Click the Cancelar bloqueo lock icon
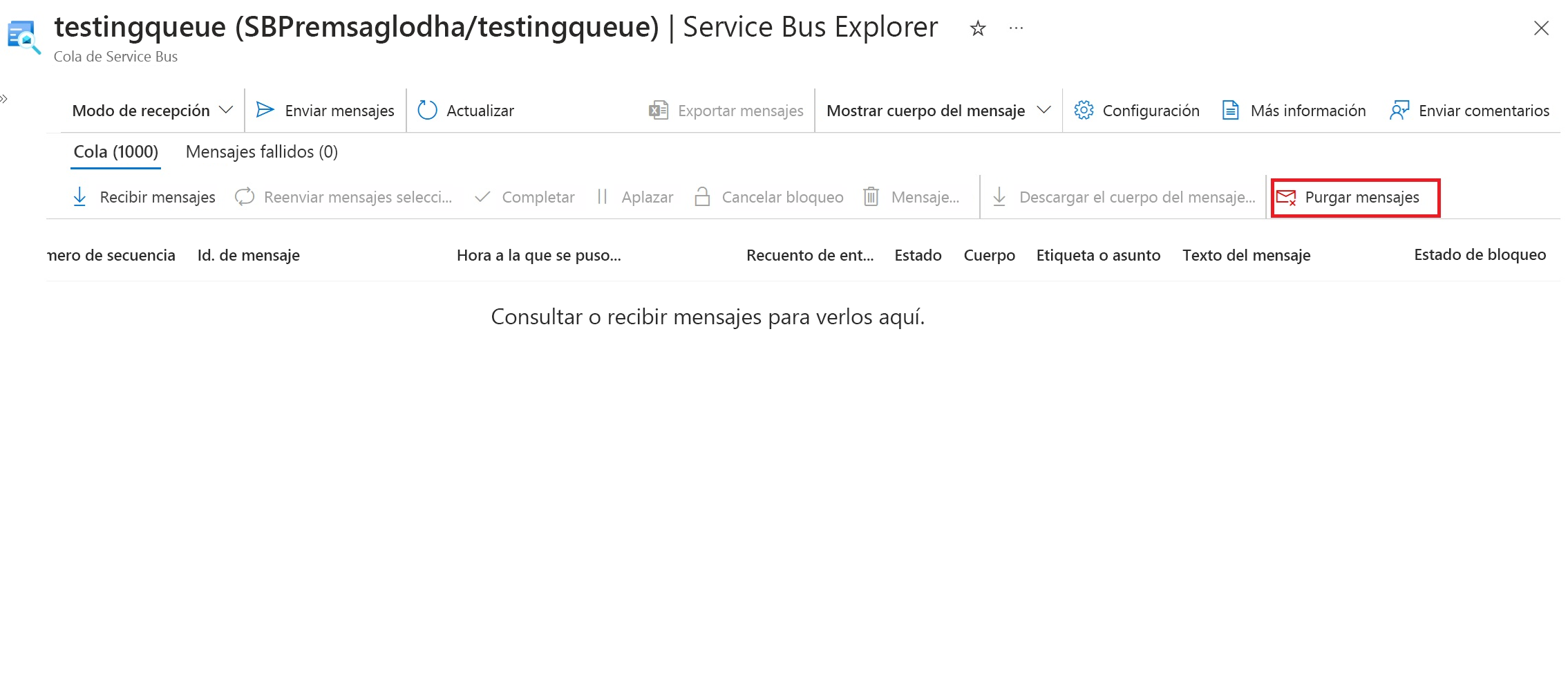 point(702,197)
